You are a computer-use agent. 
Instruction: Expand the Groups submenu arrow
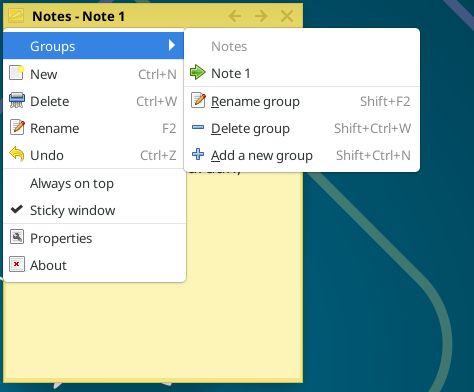172,45
